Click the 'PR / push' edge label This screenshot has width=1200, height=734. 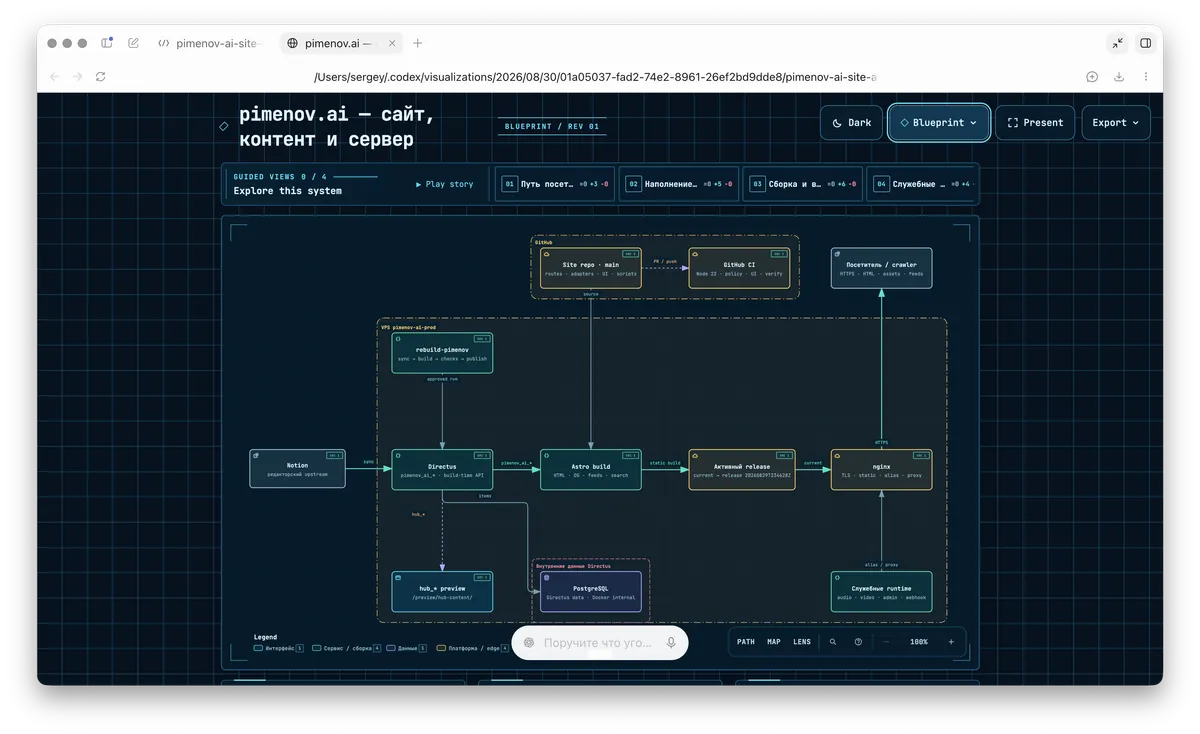(665, 262)
